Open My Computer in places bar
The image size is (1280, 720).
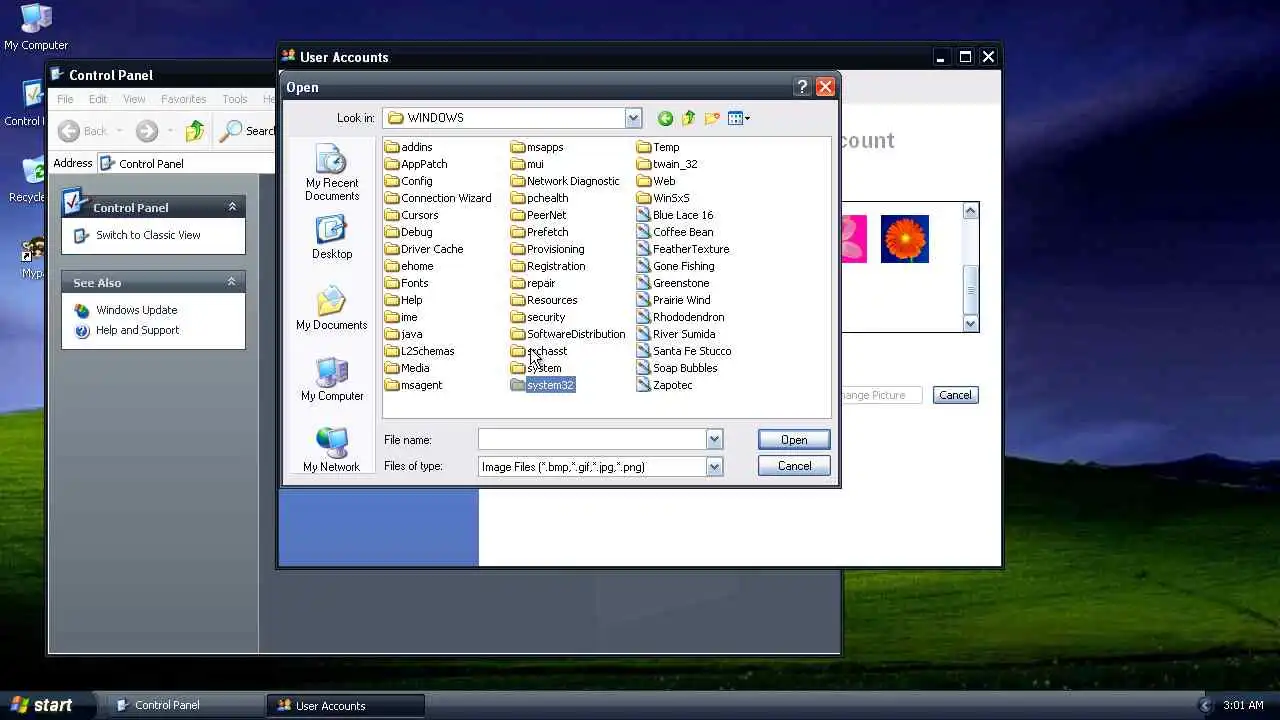click(332, 380)
